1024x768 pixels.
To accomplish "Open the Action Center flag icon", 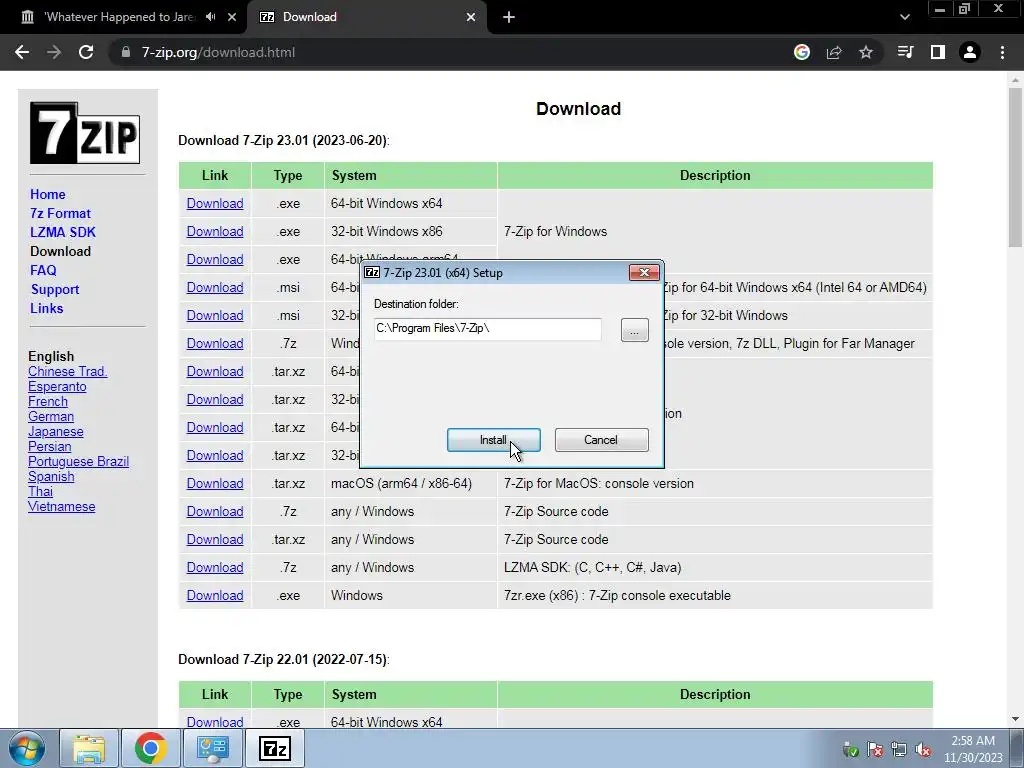I will tap(875, 750).
